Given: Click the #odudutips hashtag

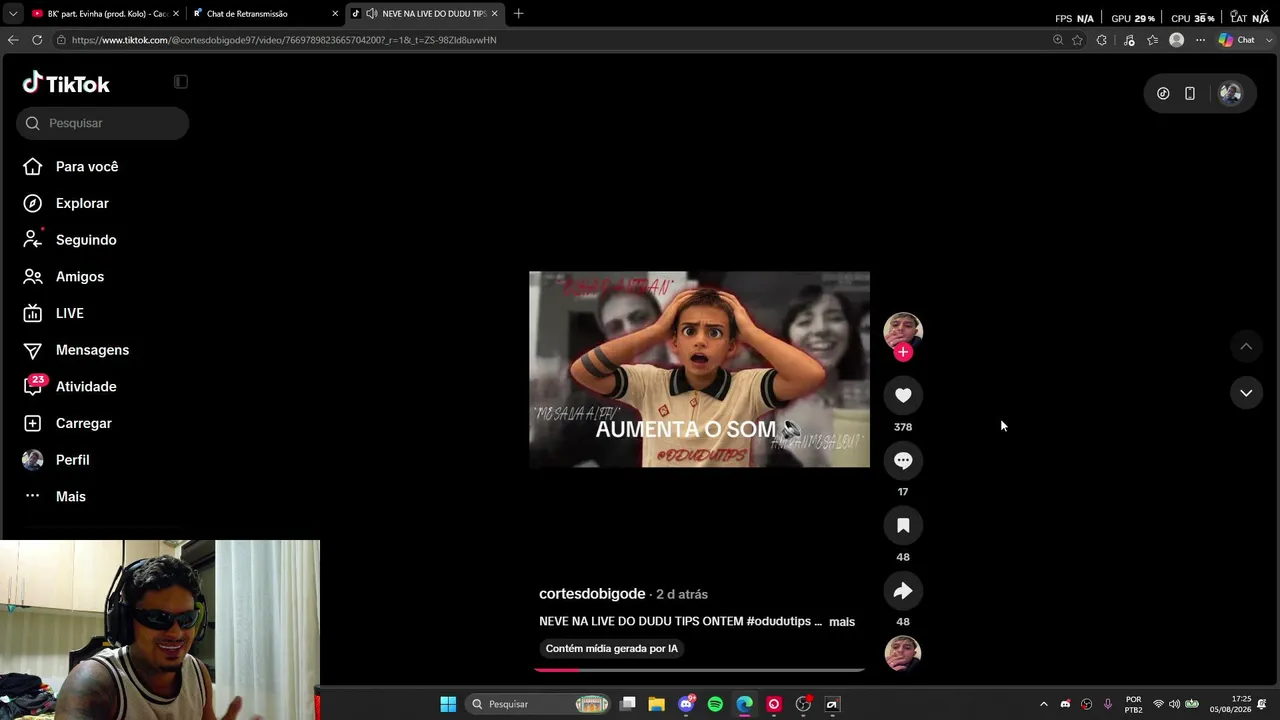Looking at the screenshot, I should click(778, 622).
